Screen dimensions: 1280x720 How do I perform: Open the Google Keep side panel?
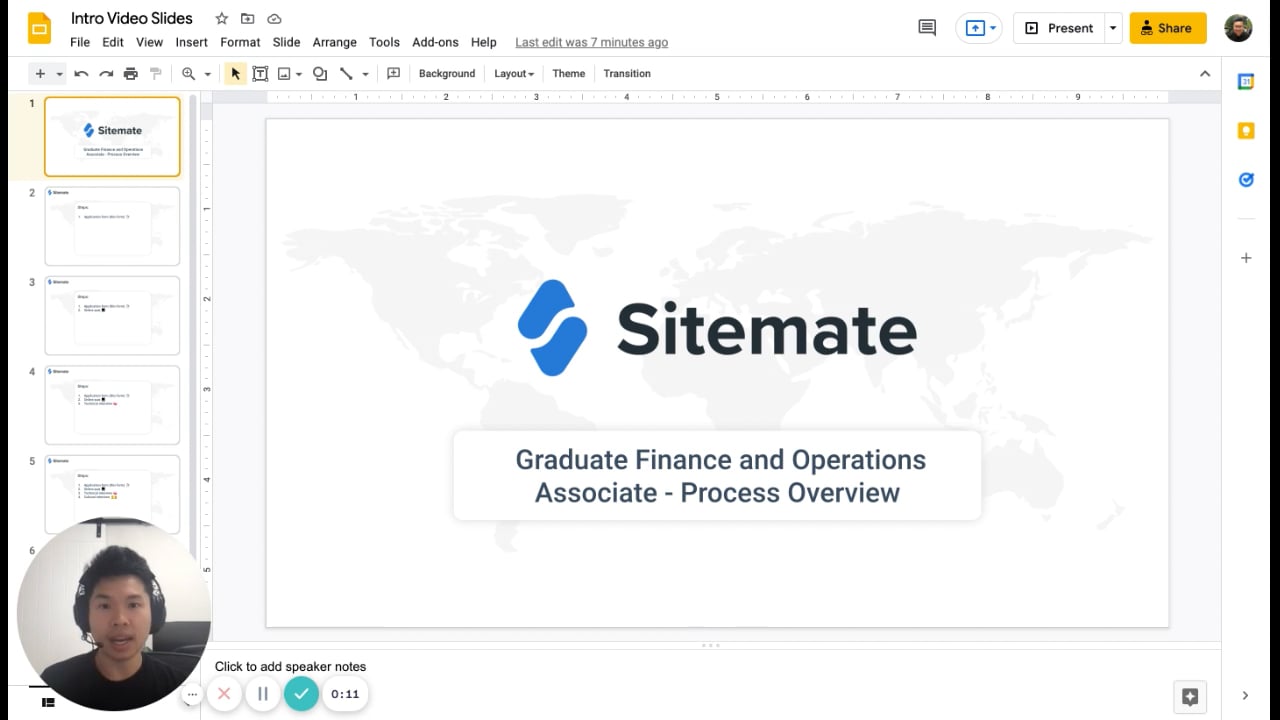point(1246,131)
